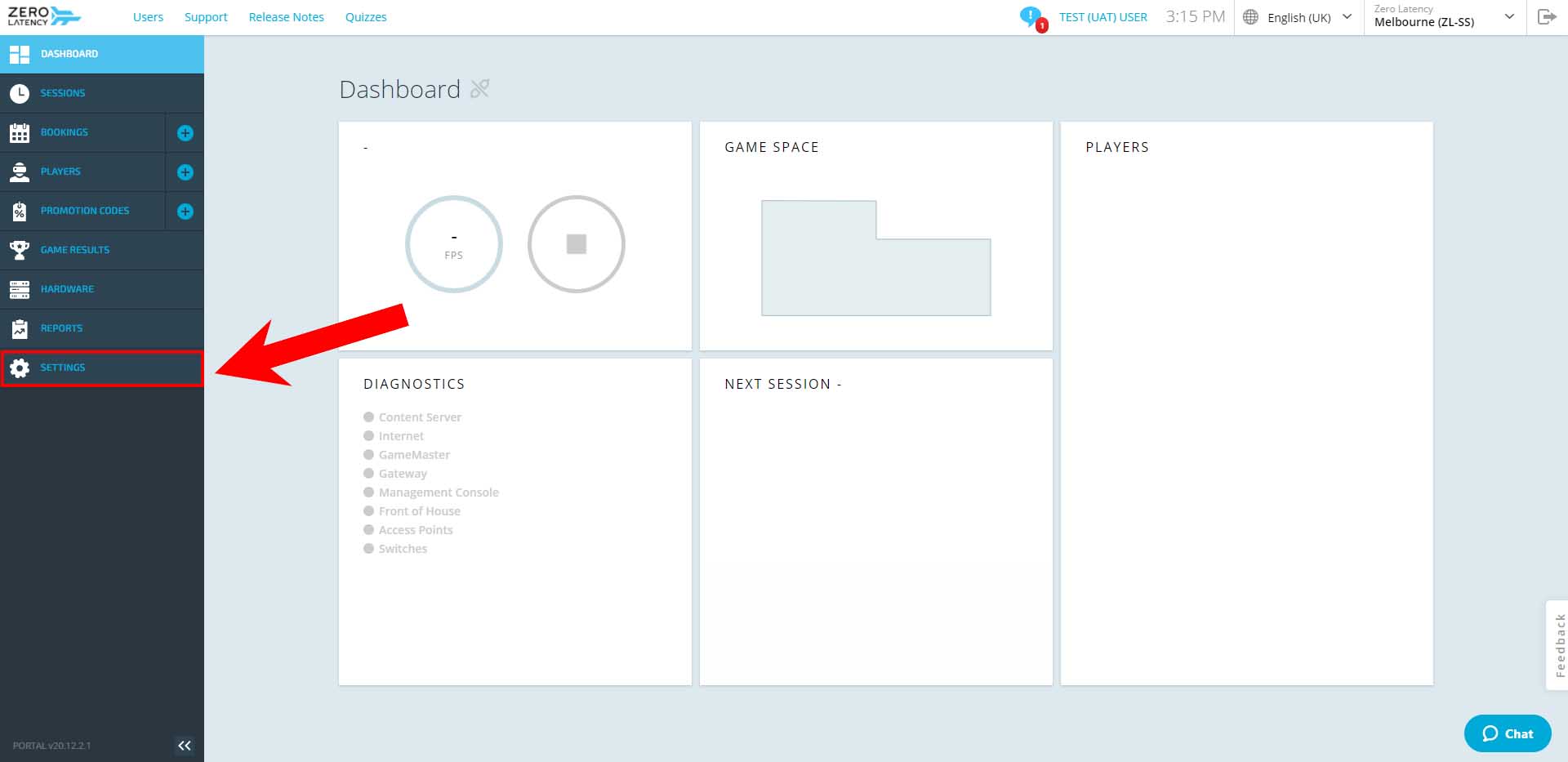This screenshot has width=1568, height=762.
Task: Click the Gateway diagnostic item
Action: 395,474
